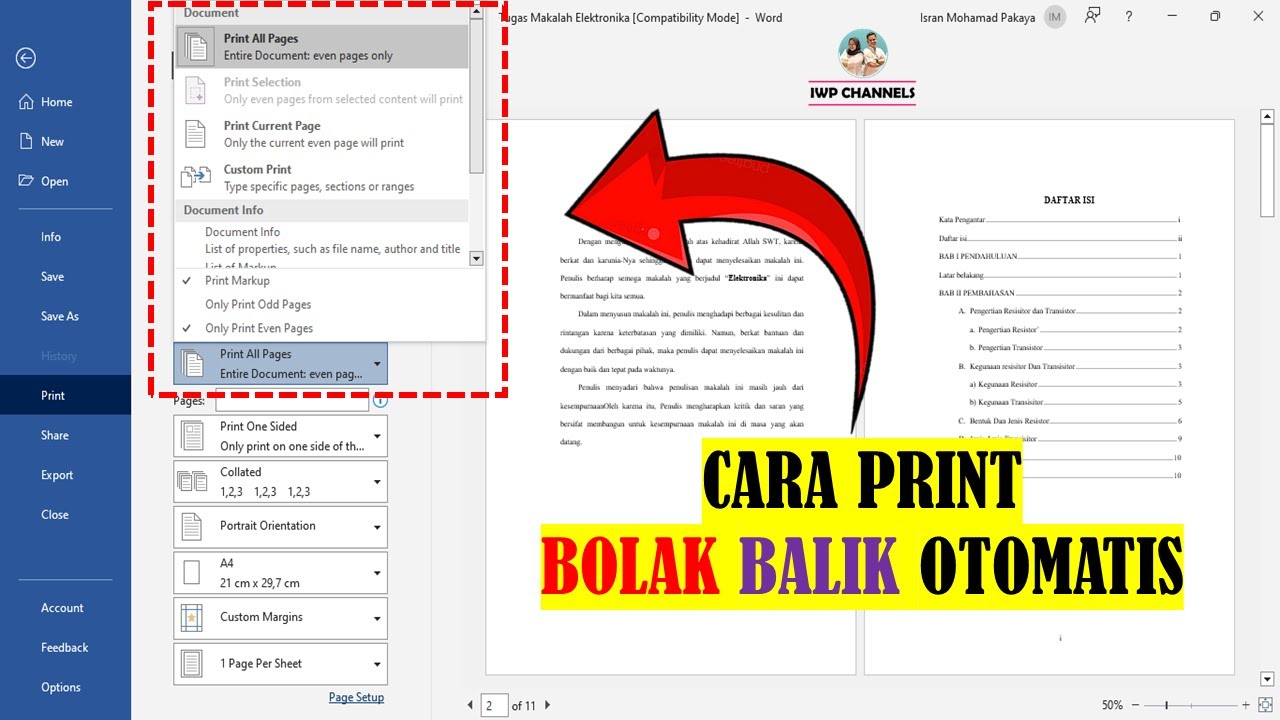1280x720 pixels.
Task: Open the Collated settings dropdown
Action: [377, 481]
